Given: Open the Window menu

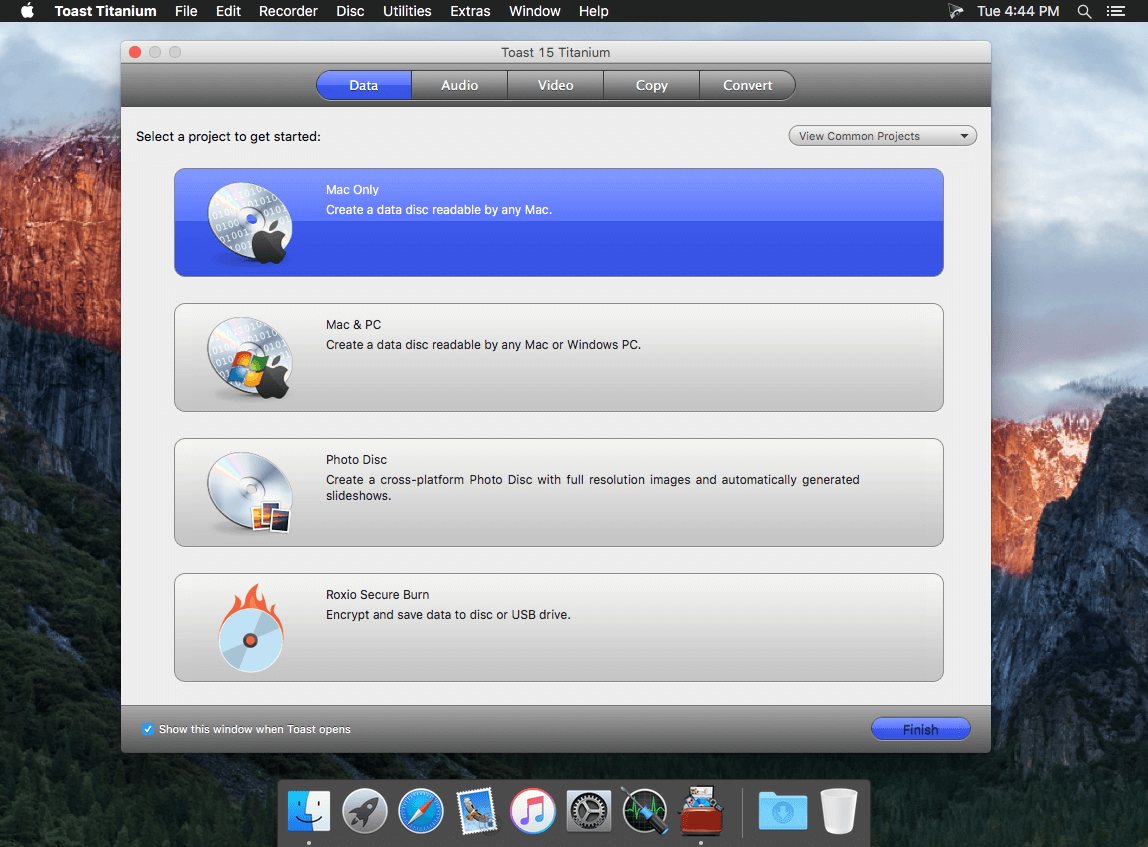Looking at the screenshot, I should click(x=534, y=11).
